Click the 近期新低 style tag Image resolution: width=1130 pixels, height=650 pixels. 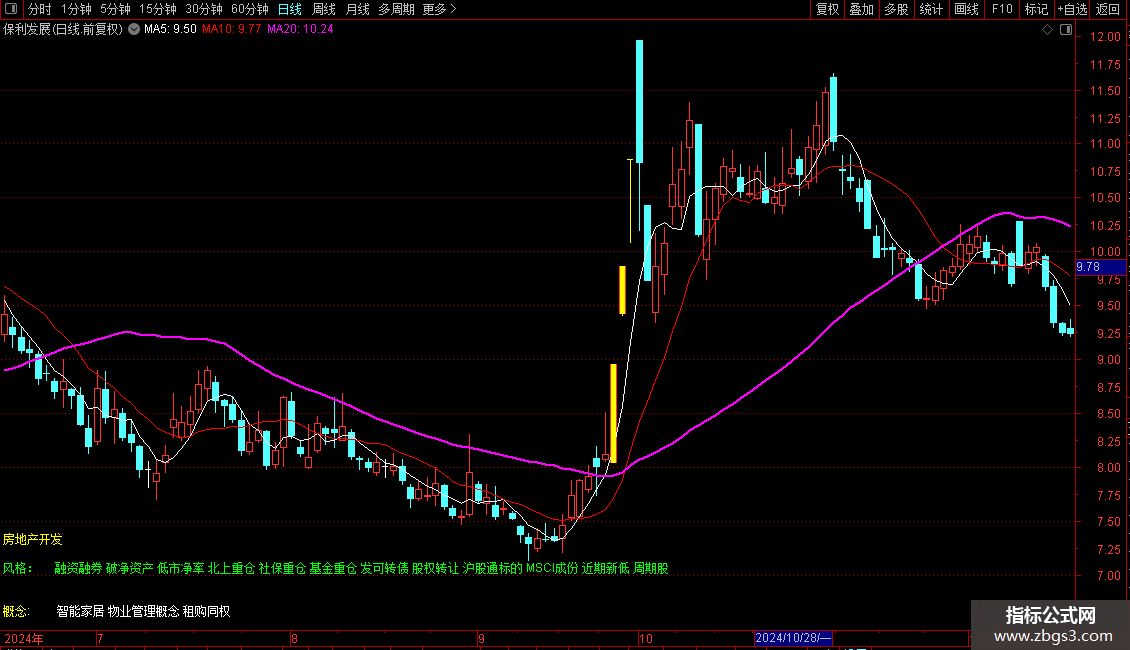pyautogui.click(x=606, y=569)
